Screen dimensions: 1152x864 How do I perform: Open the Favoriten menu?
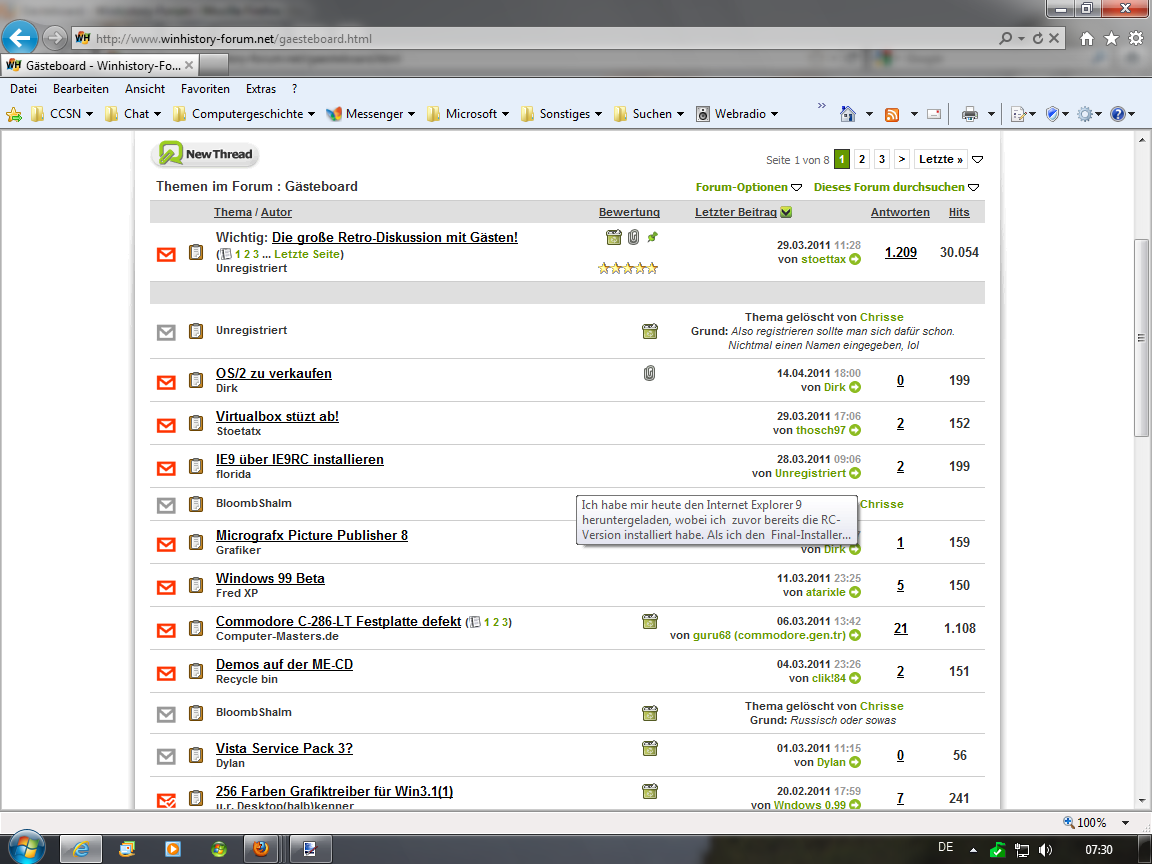[x=205, y=89]
